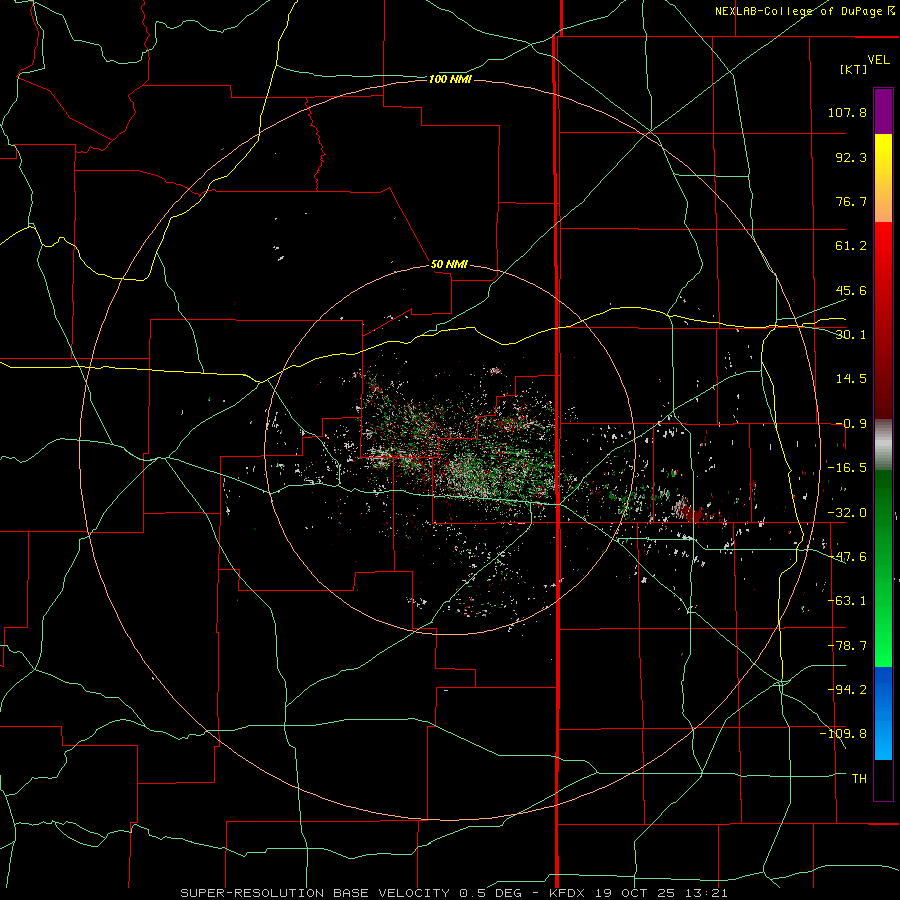Click the -0.9 velocity scale value
Viewport: 900px width, 900px height.
(851, 424)
